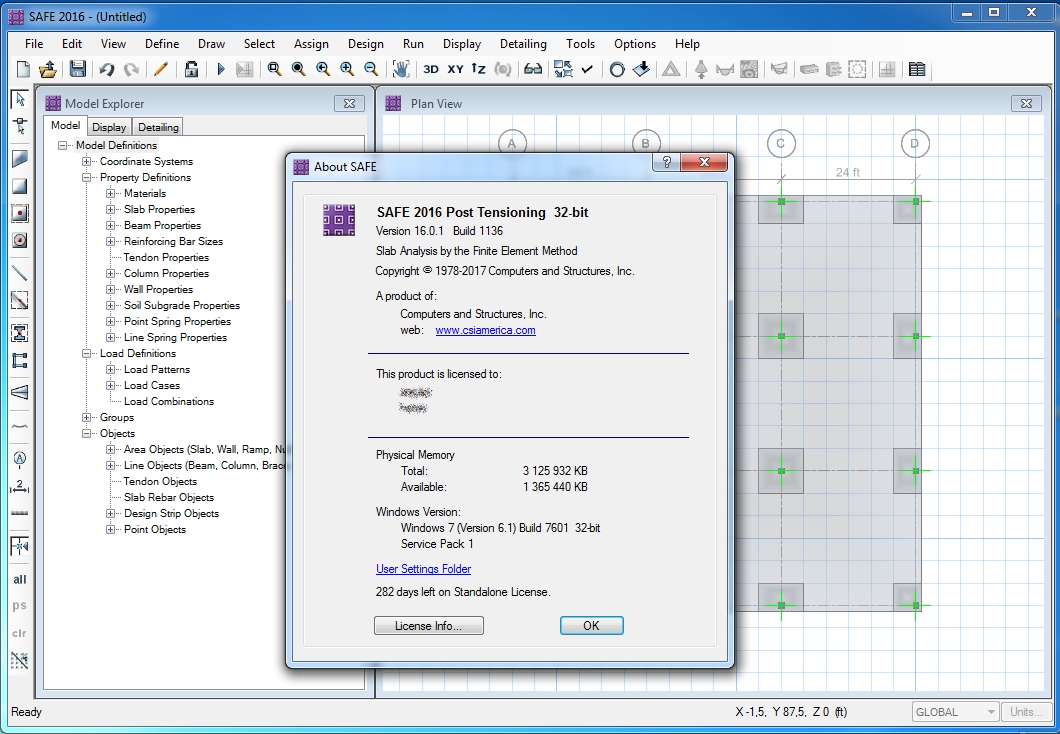The width and height of the screenshot is (1060, 734).
Task: Click OK in the About SAFE dialog
Action: pyautogui.click(x=592, y=626)
